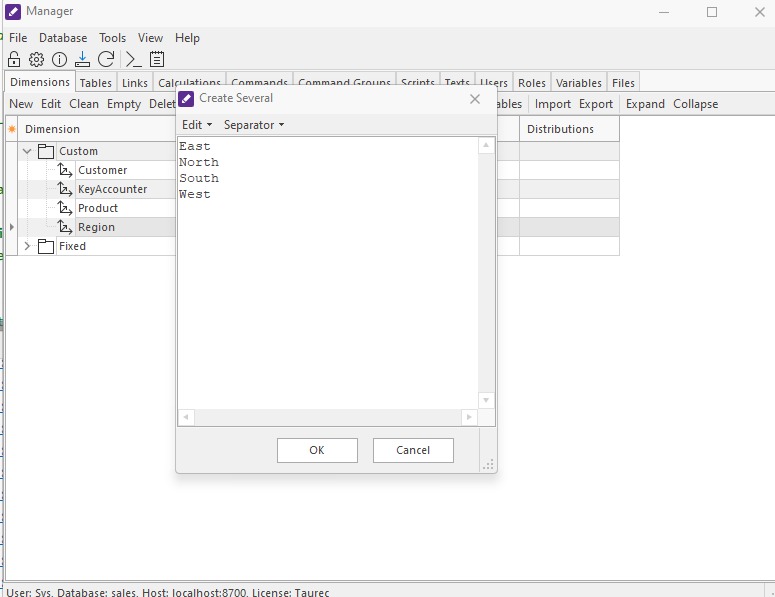This screenshot has height=597, width=775.
Task: Open the File menu
Action: pos(18,38)
